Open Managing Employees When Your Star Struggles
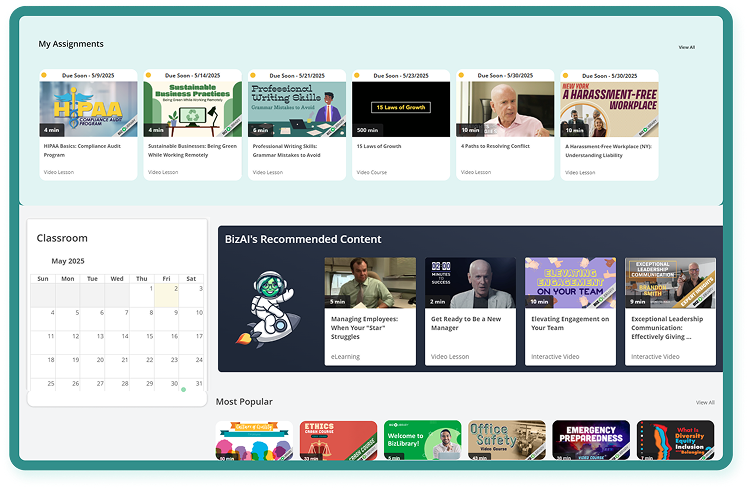This screenshot has width=749, height=489. pos(370,311)
